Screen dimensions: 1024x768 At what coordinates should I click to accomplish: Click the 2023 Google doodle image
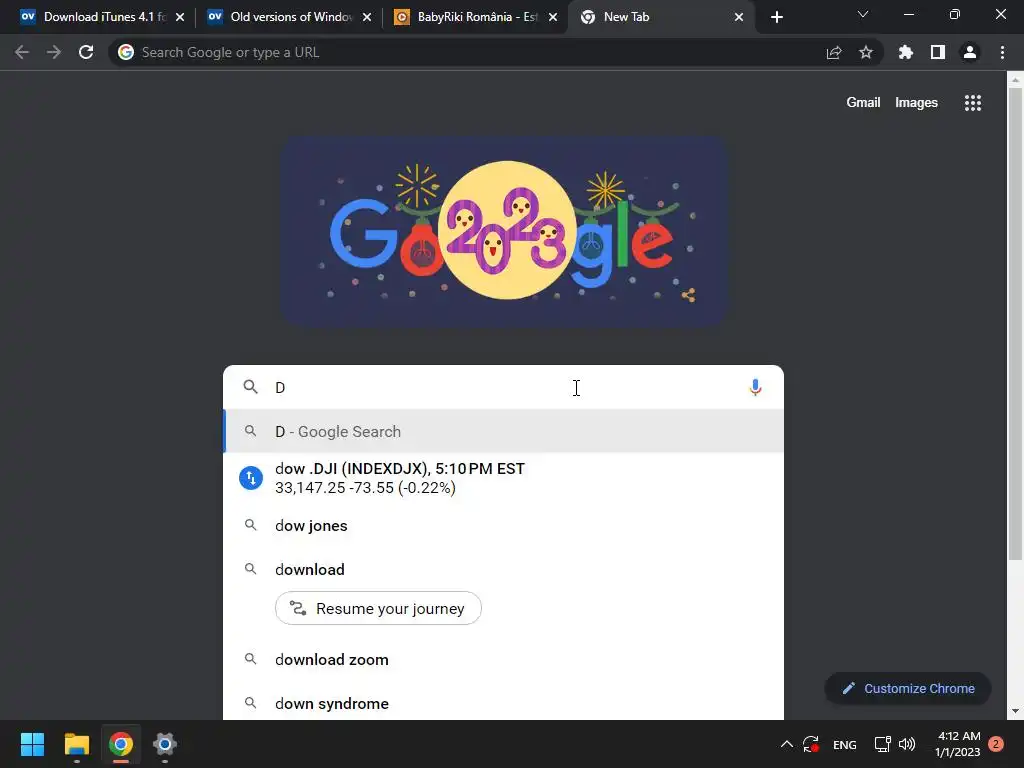(x=504, y=230)
